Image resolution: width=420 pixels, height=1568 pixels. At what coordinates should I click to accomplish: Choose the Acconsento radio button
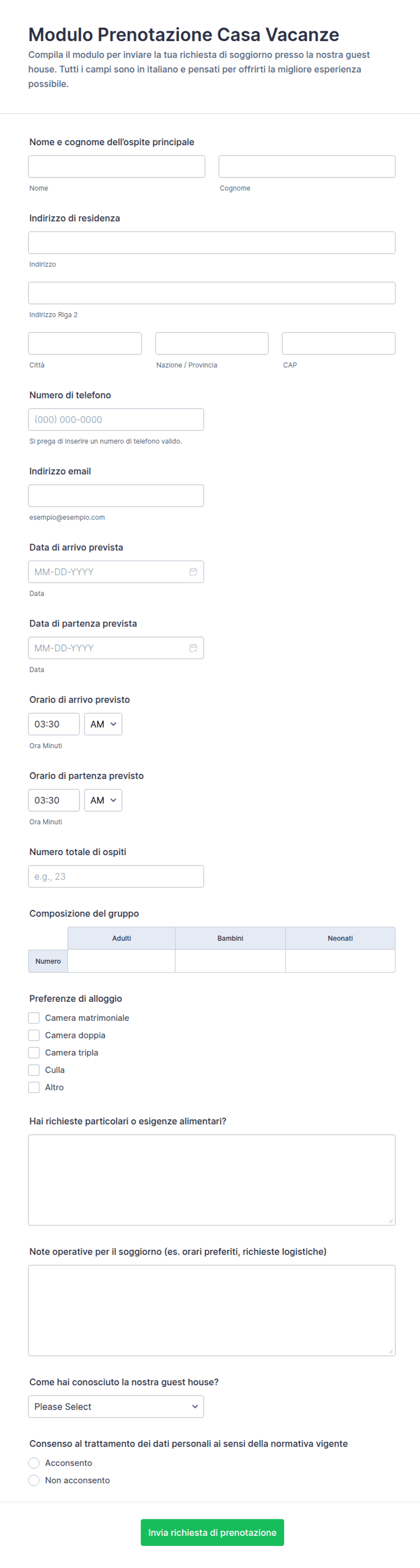34,1463
